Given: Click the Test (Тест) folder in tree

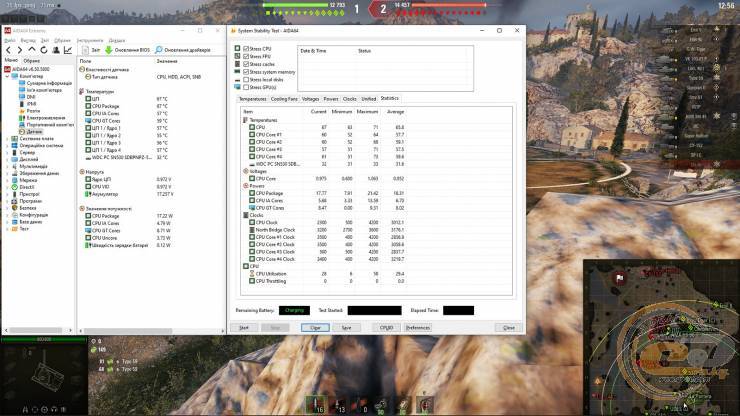Looking at the screenshot, I should [20, 229].
